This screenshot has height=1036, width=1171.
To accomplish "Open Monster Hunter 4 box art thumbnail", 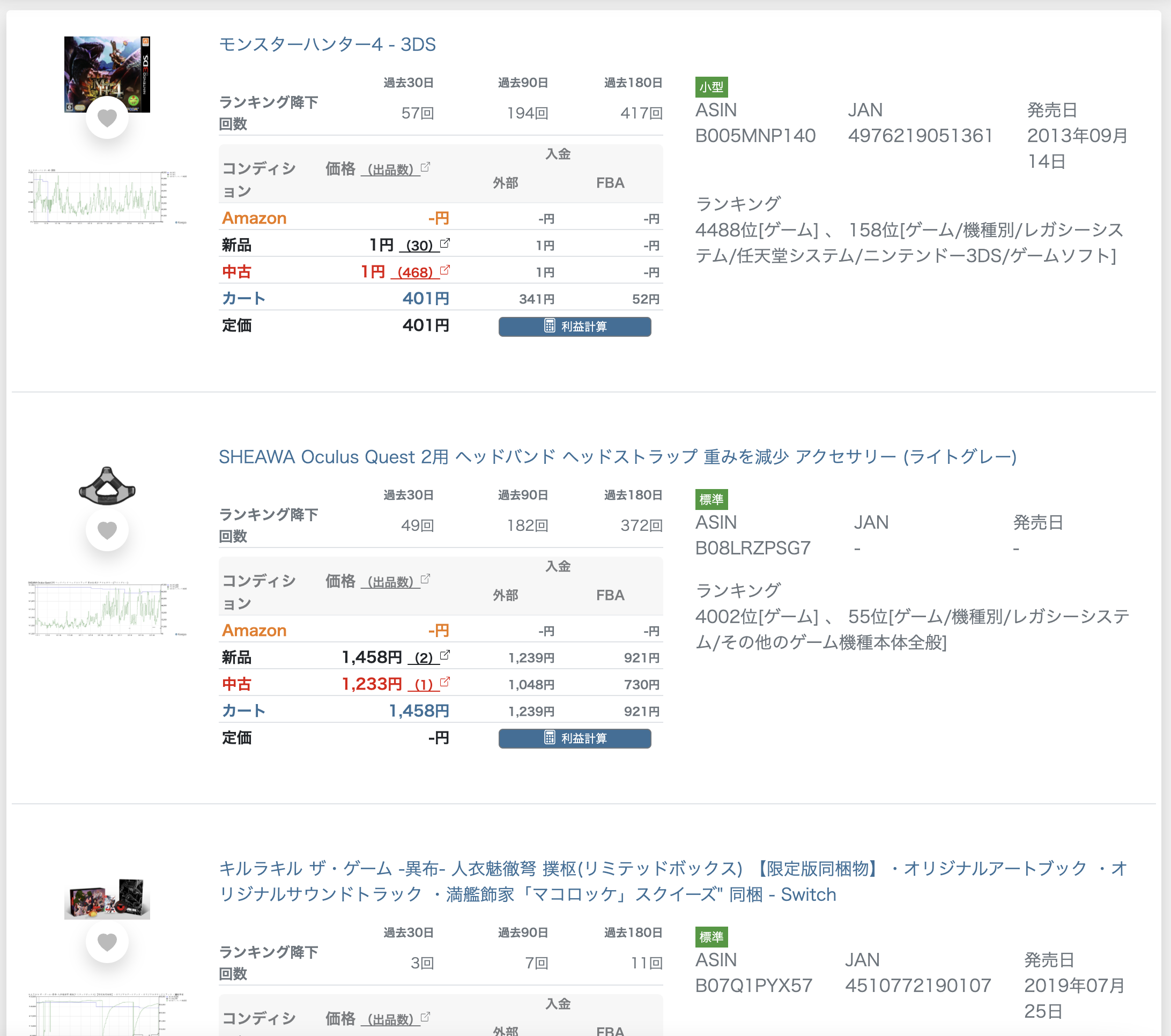I will 107,75.
